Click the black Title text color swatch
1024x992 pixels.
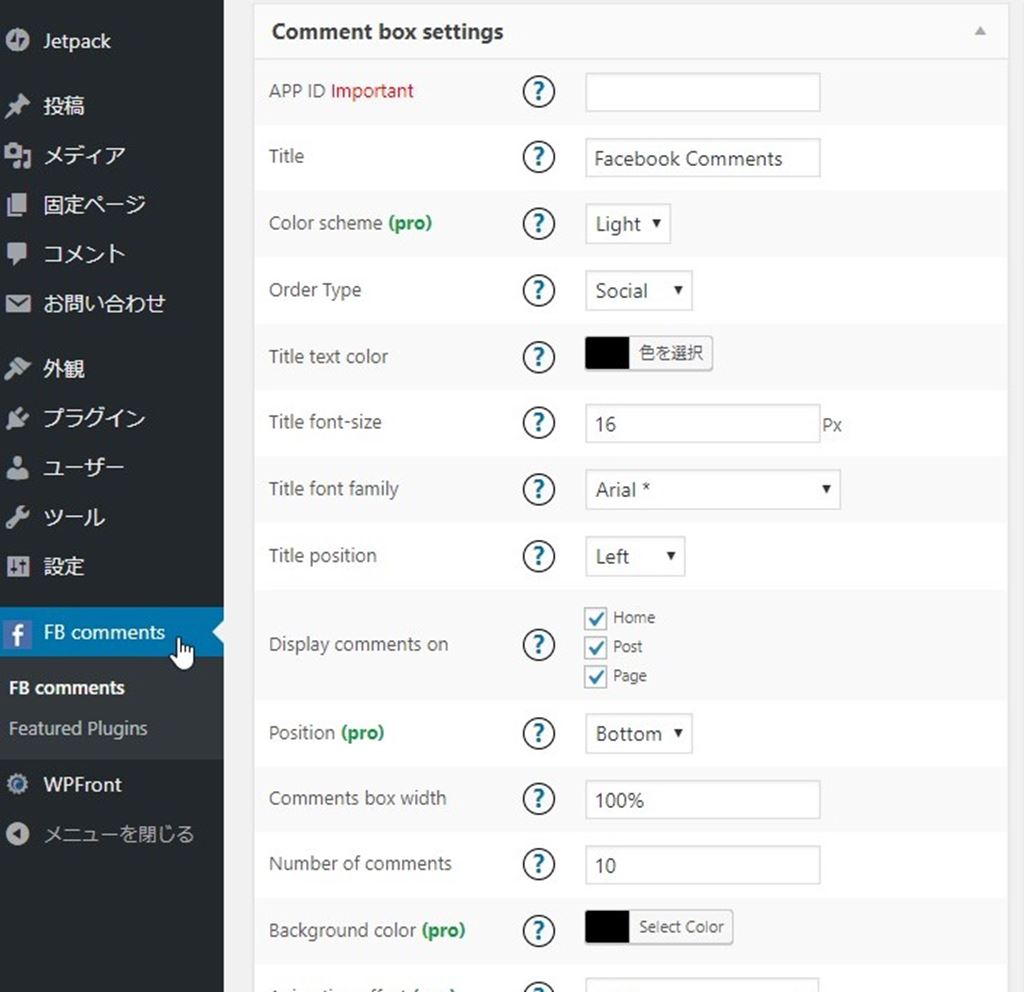(x=607, y=354)
